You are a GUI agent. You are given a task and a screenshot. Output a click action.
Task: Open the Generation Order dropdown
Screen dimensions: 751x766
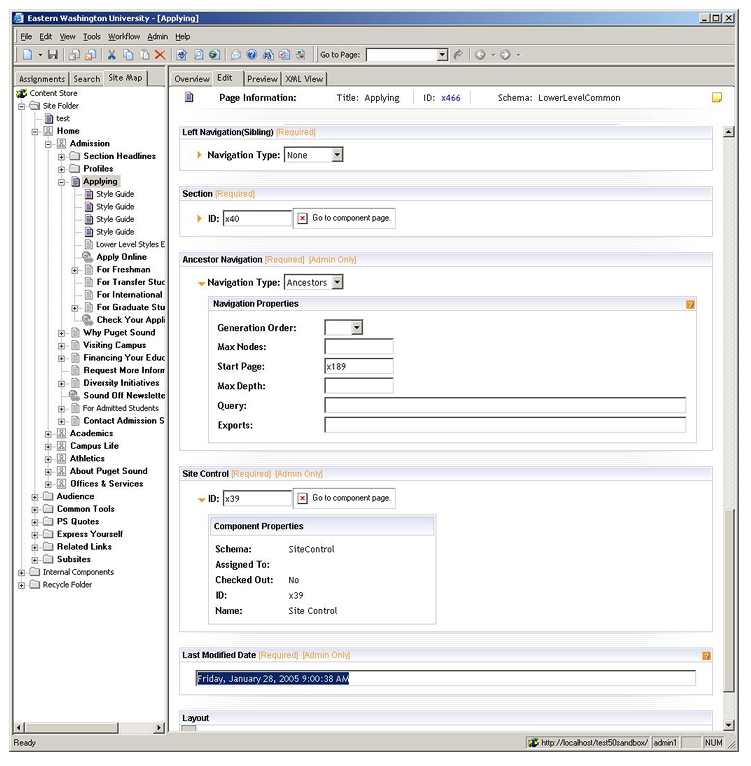tap(356, 328)
